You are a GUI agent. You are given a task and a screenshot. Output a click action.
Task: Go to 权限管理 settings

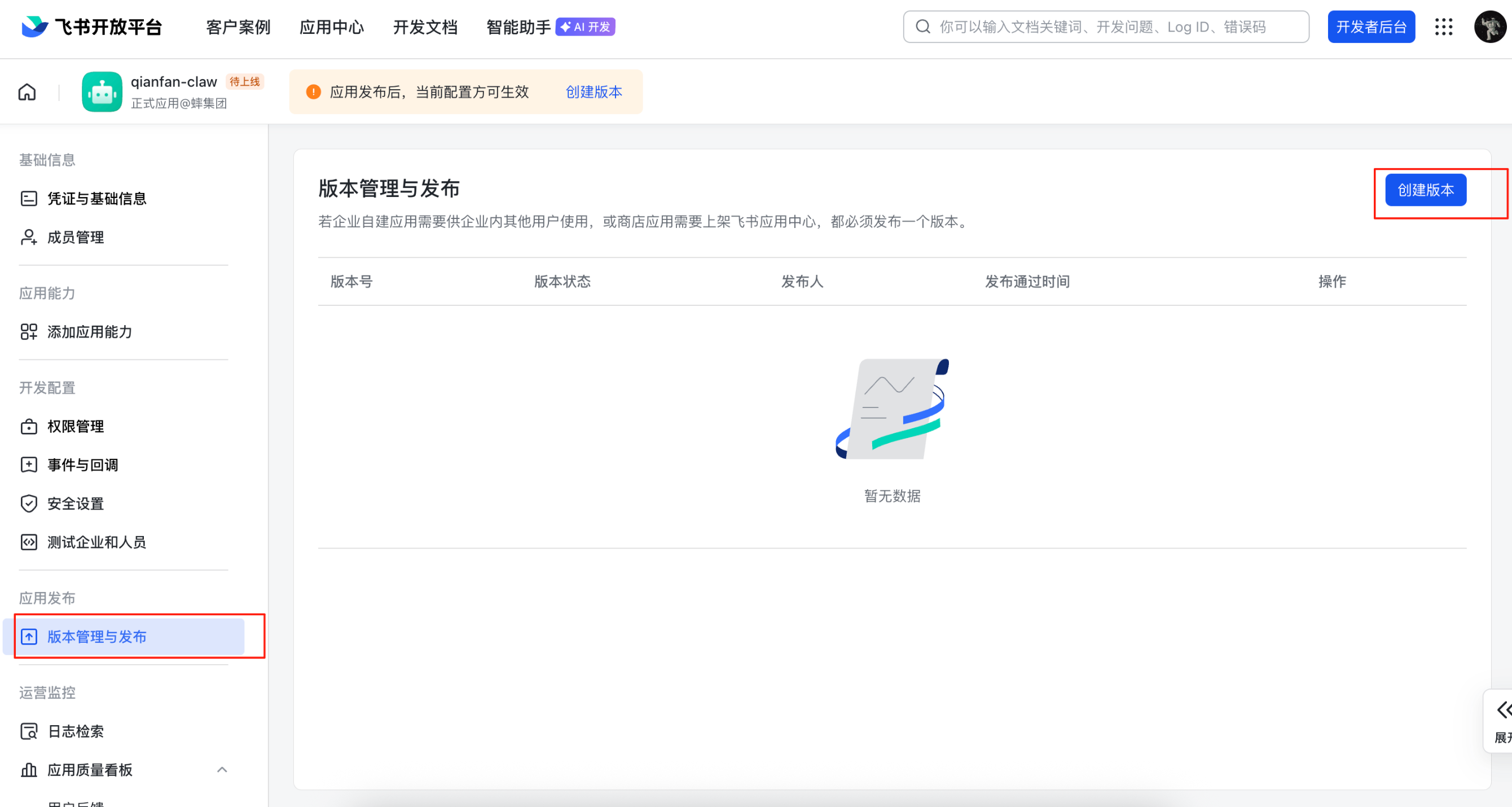[75, 427]
